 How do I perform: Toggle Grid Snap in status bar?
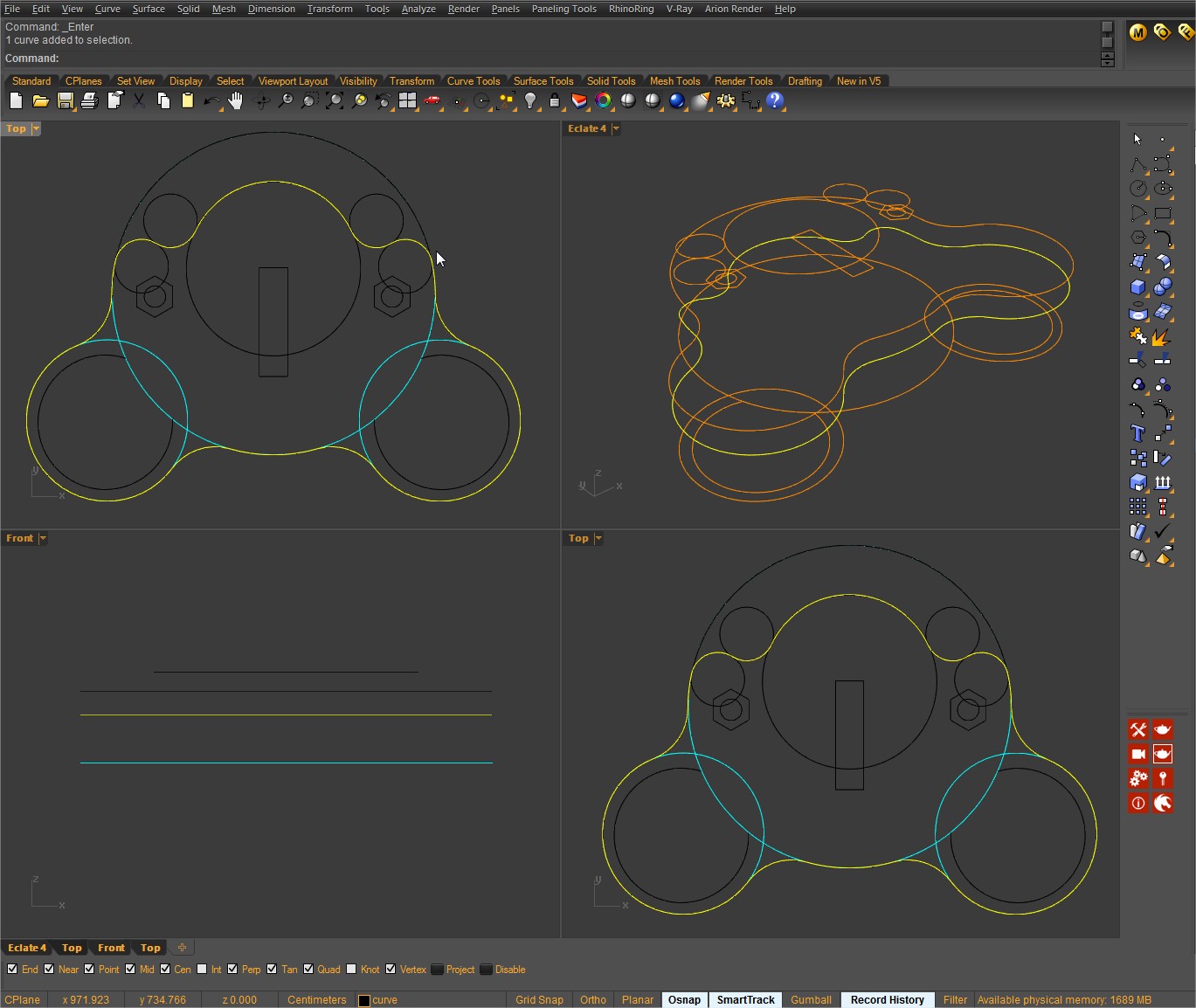point(539,1000)
